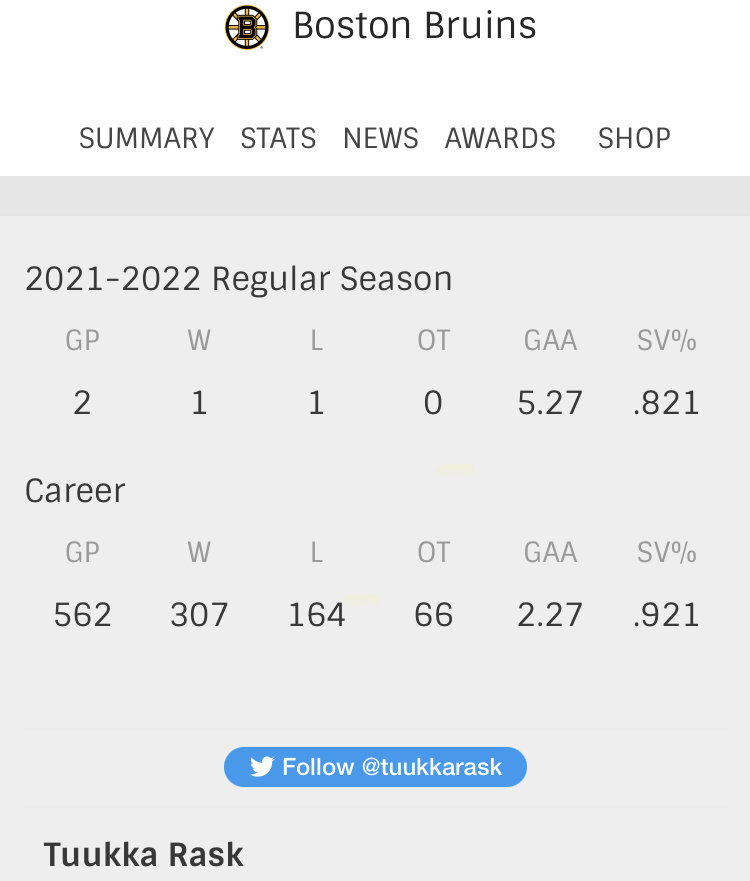The image size is (750, 881).
Task: Click the season save percentage .821
Action: (x=666, y=403)
